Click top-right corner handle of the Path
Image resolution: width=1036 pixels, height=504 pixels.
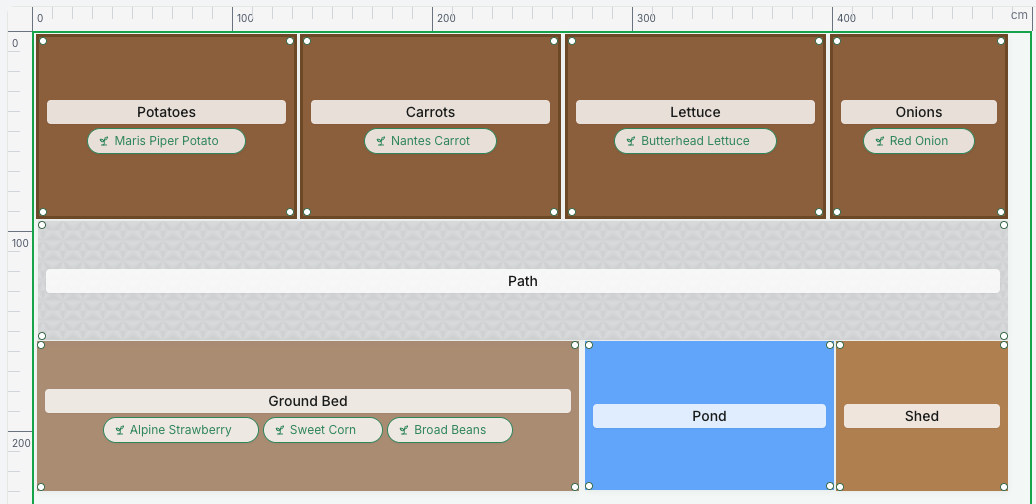tap(1004, 225)
